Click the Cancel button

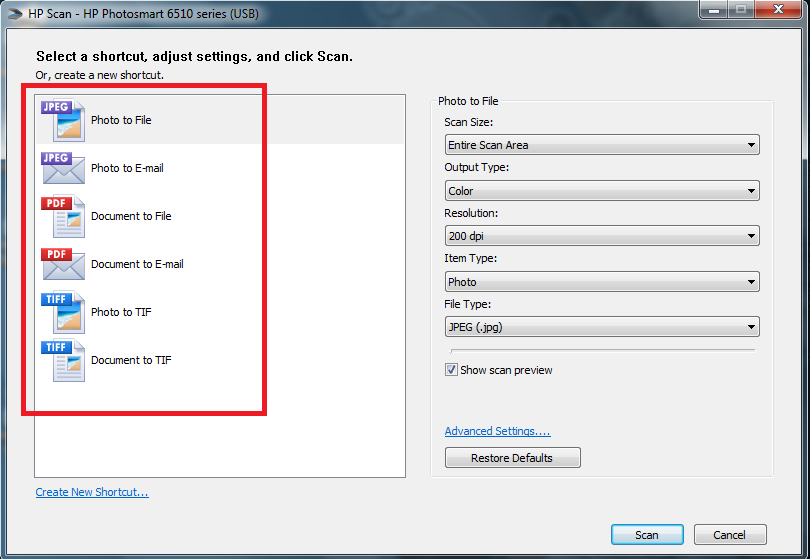click(x=729, y=535)
